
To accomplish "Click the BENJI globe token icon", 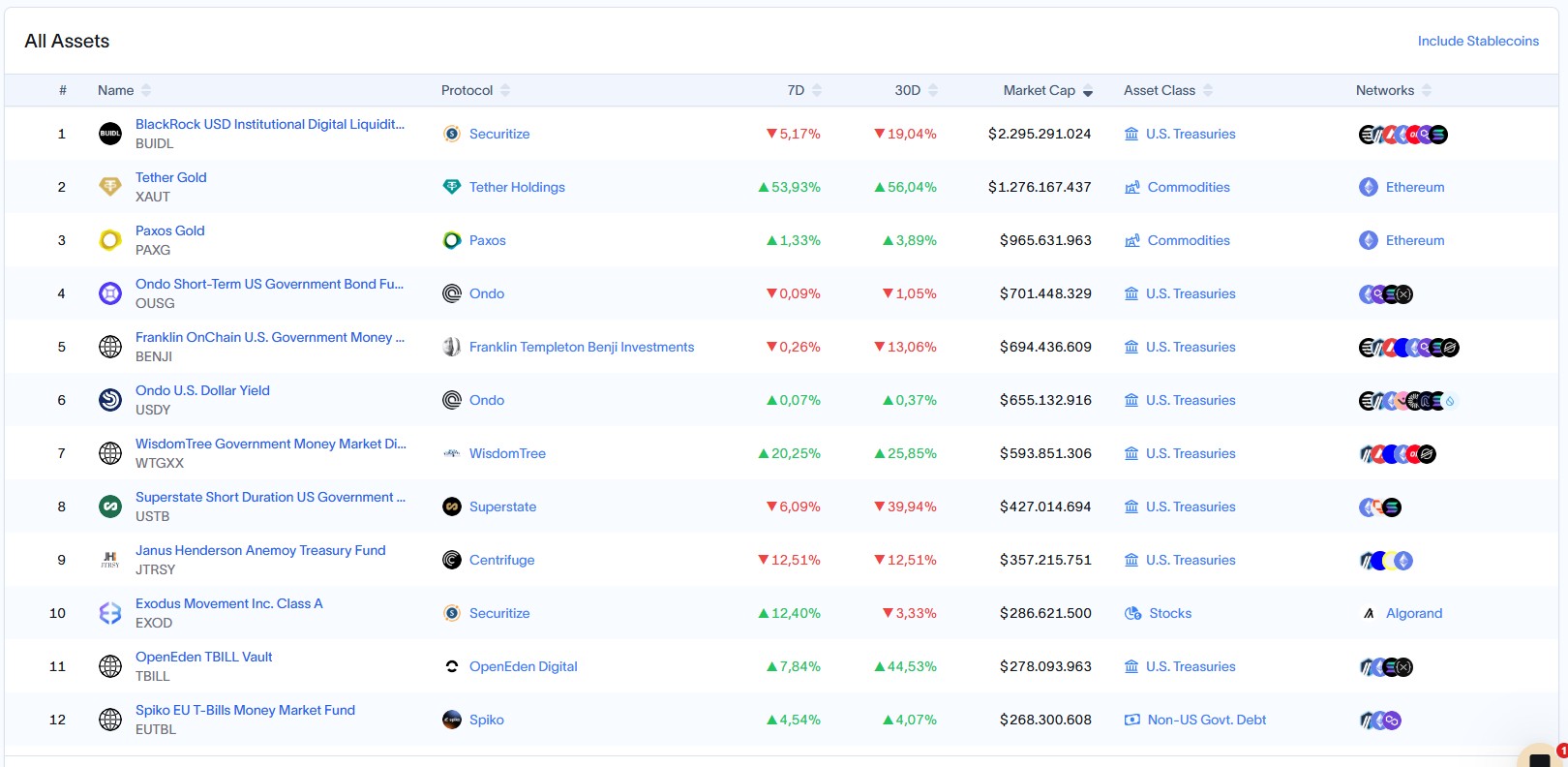I will click(110, 347).
